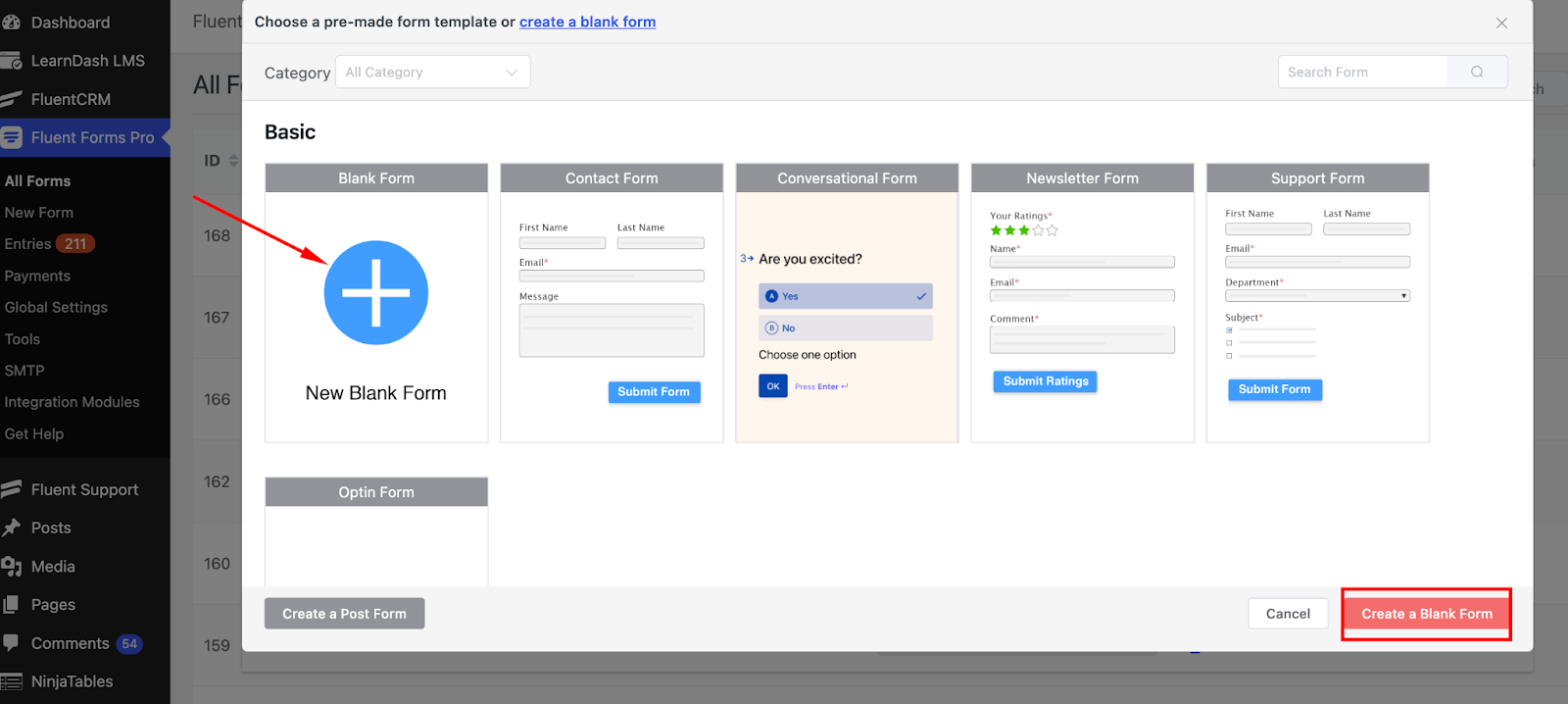Click the Fluent Support sidebar icon

click(11, 489)
